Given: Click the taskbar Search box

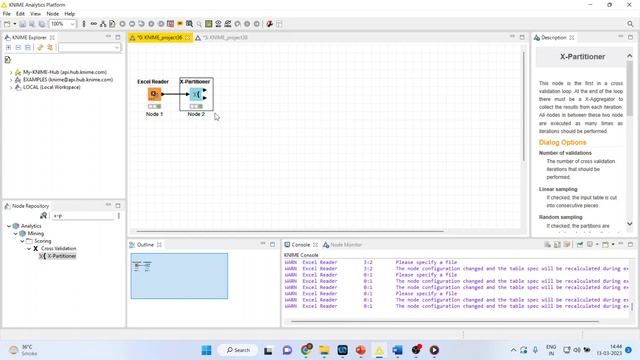Looking at the screenshot, I should point(238,350).
